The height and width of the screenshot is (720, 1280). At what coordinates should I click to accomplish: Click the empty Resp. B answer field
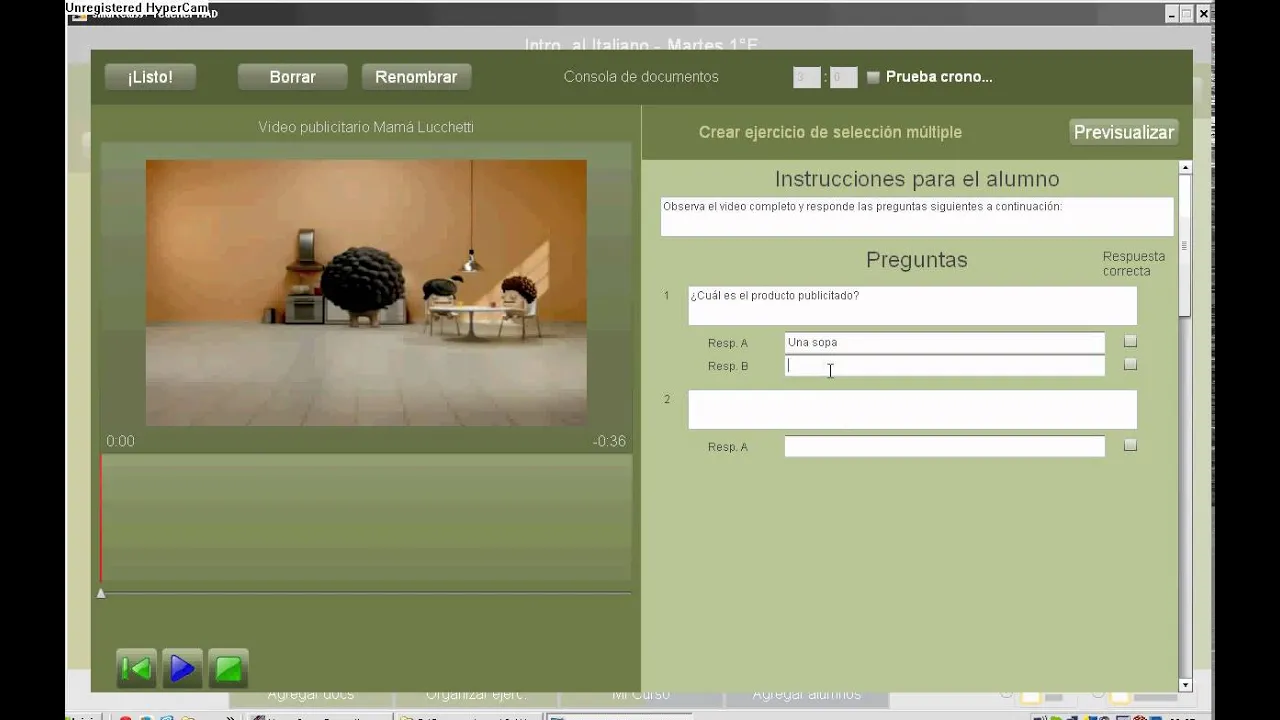[944, 366]
